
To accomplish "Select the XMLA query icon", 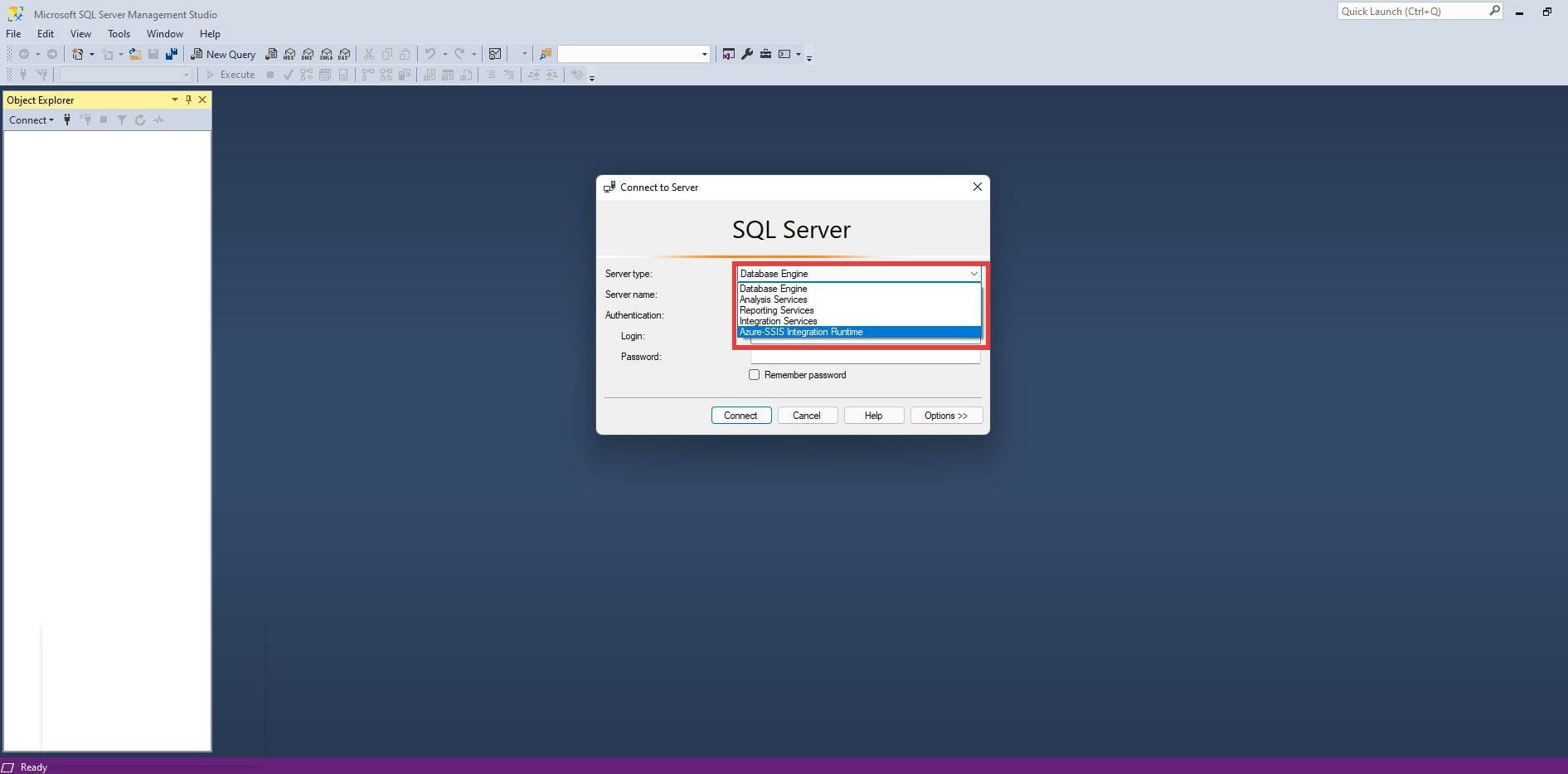I will [326, 54].
